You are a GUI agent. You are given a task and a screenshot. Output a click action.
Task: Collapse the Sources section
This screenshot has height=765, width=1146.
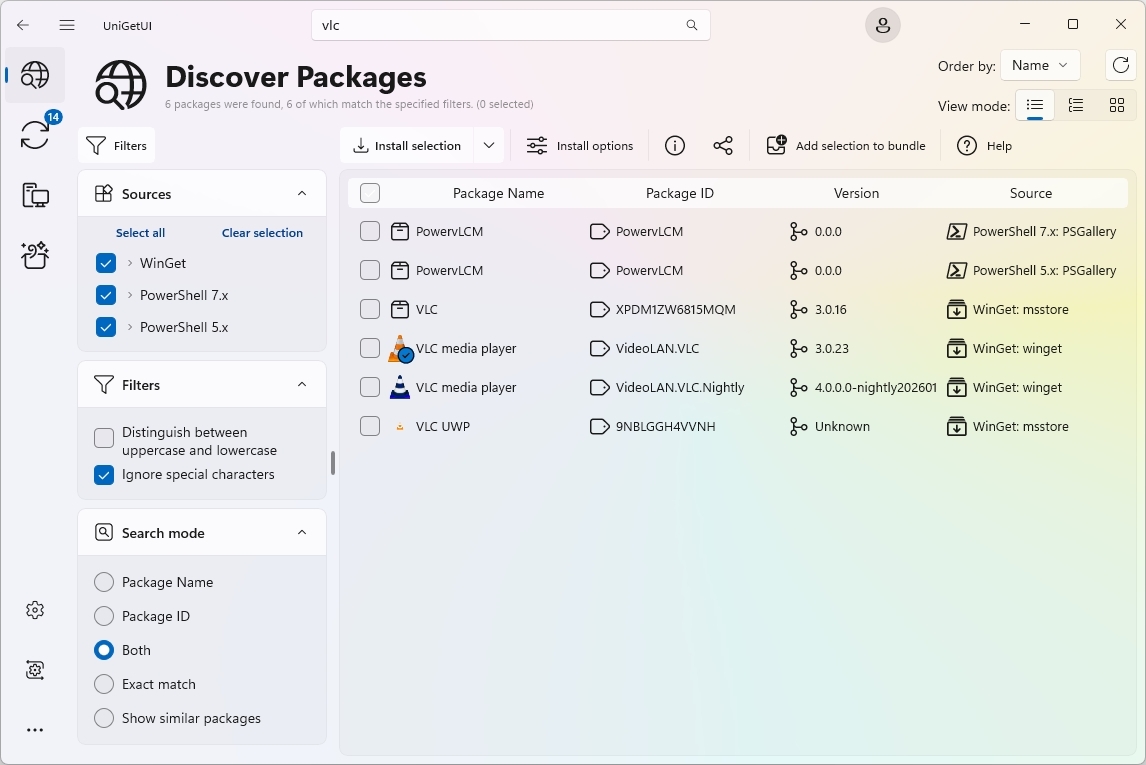point(302,194)
